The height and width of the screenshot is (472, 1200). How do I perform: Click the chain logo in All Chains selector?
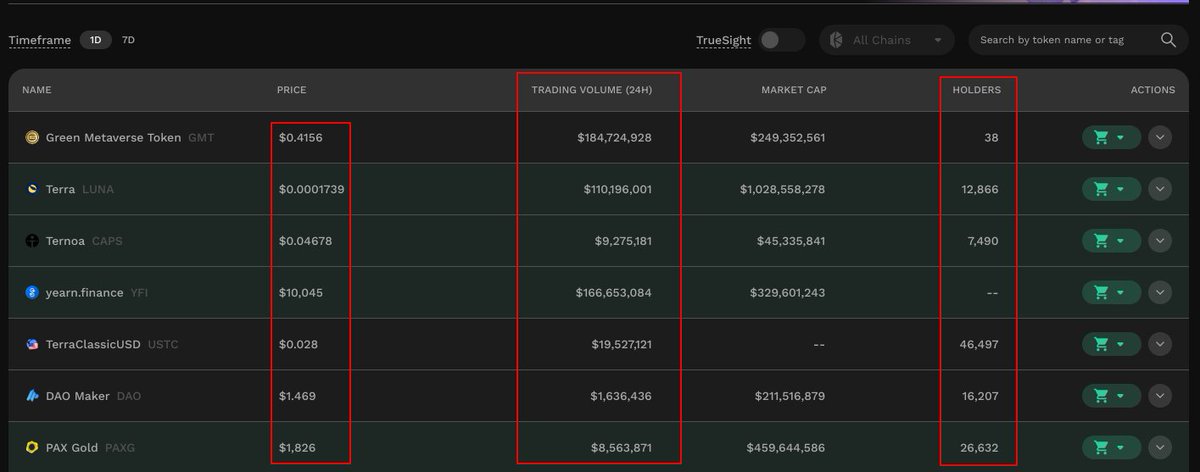[x=836, y=40]
